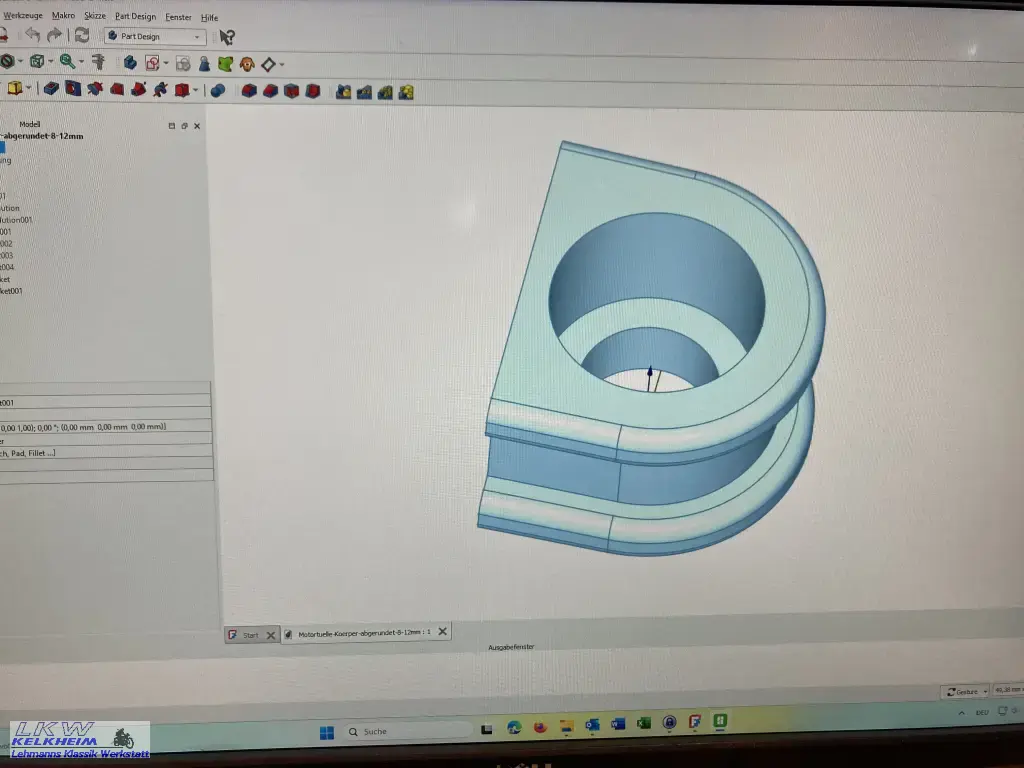Open FreeCAD from the taskbar
The width and height of the screenshot is (1024, 768).
pyautogui.click(x=695, y=722)
